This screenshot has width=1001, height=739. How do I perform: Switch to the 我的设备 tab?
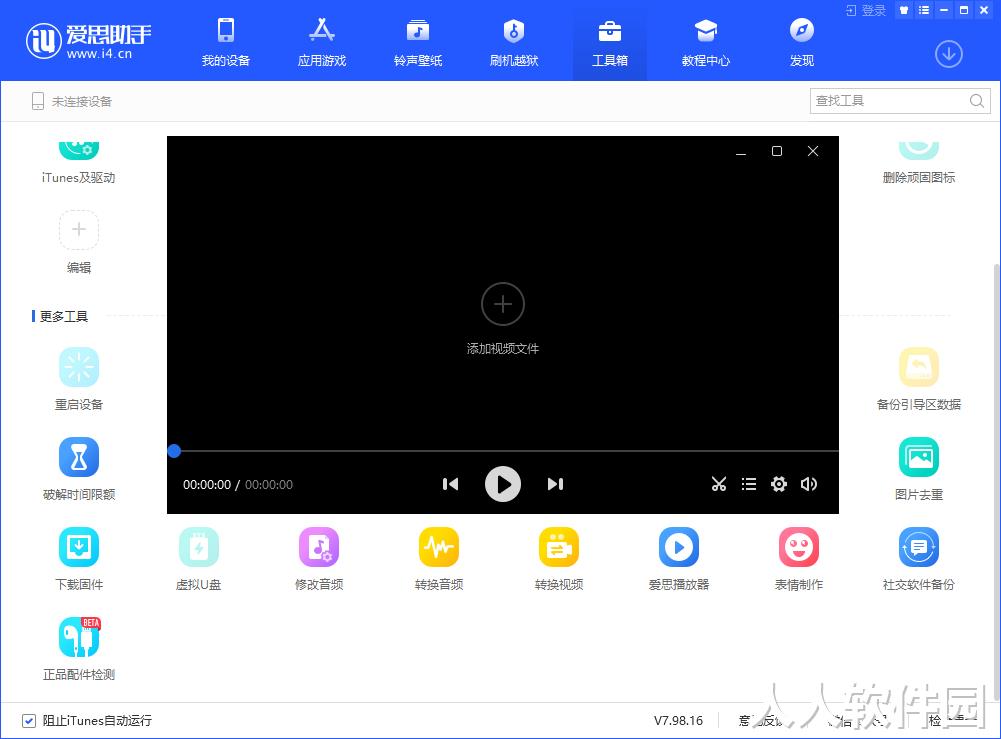[225, 42]
